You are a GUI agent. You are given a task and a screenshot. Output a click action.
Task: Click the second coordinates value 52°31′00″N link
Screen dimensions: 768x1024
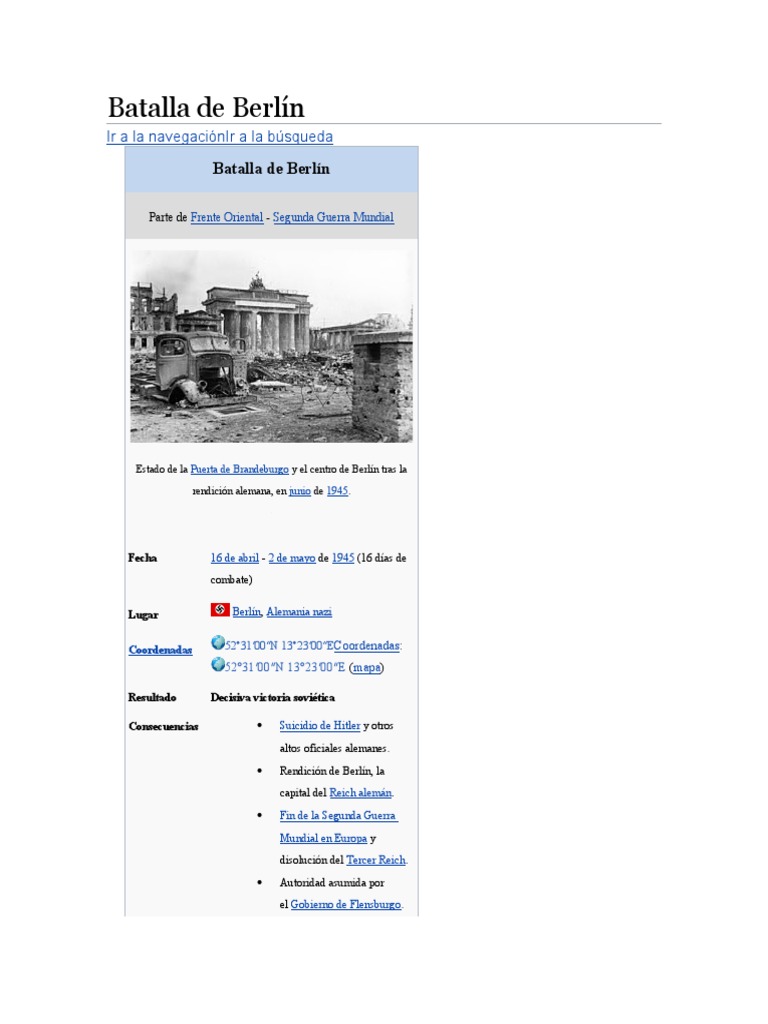(285, 667)
